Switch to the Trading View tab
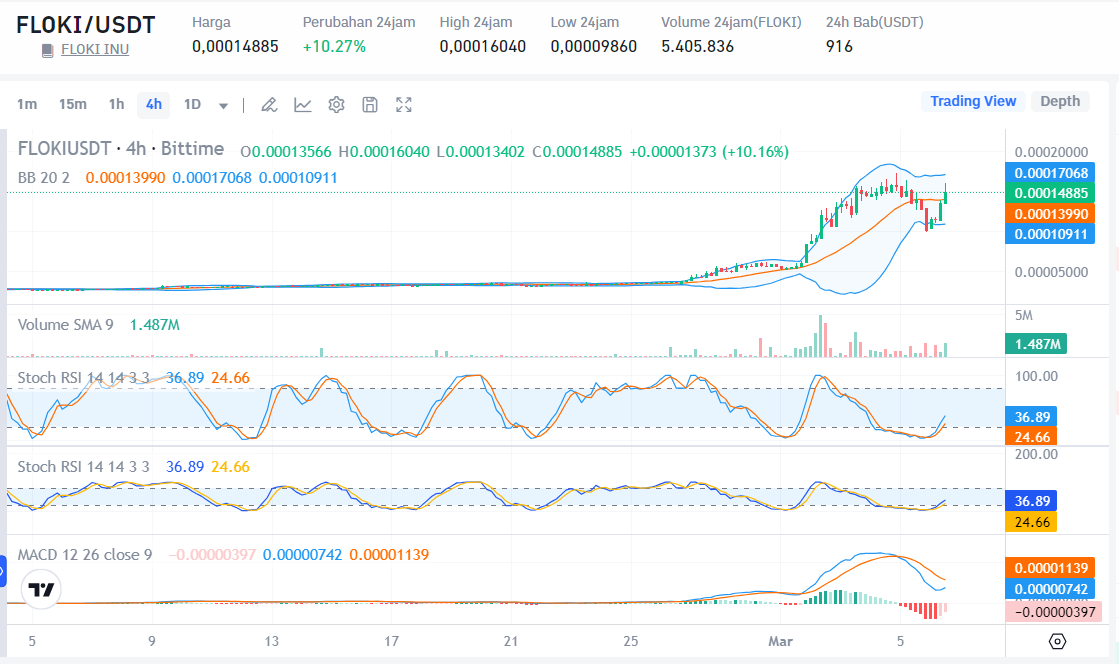The width and height of the screenshot is (1119, 664). click(x=972, y=101)
